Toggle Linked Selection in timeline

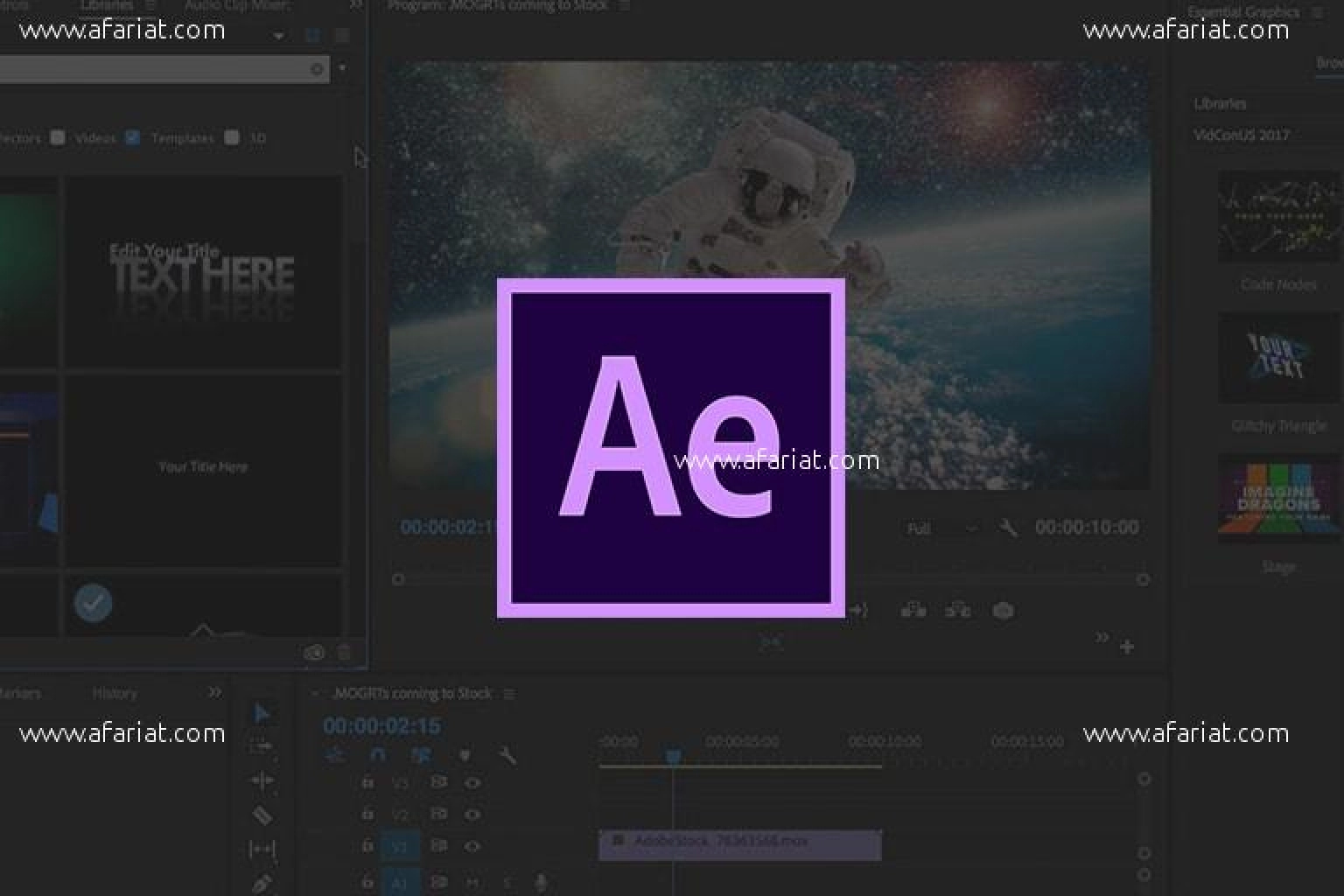coord(422,755)
